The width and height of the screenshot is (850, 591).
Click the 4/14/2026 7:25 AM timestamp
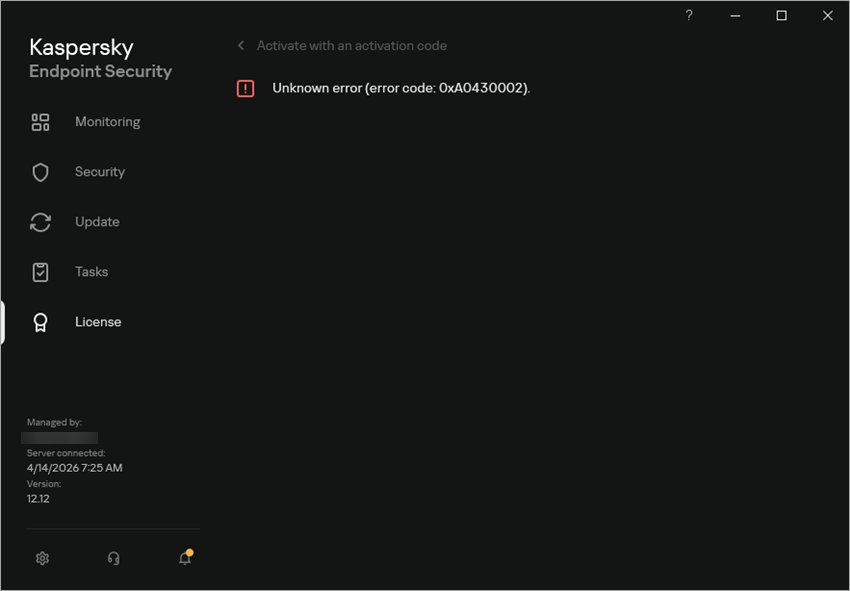click(74, 468)
